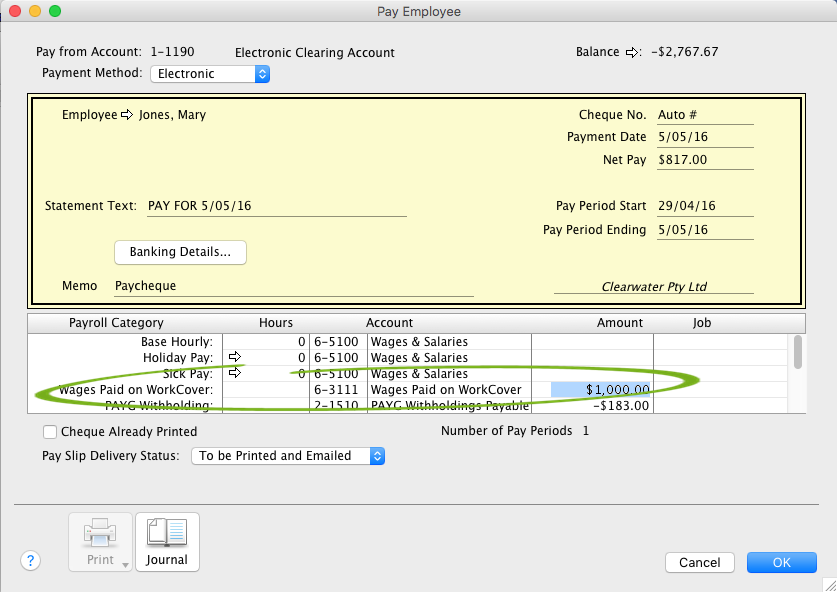The width and height of the screenshot is (837, 592).
Task: Click the Payment Date field
Action: coord(704,137)
